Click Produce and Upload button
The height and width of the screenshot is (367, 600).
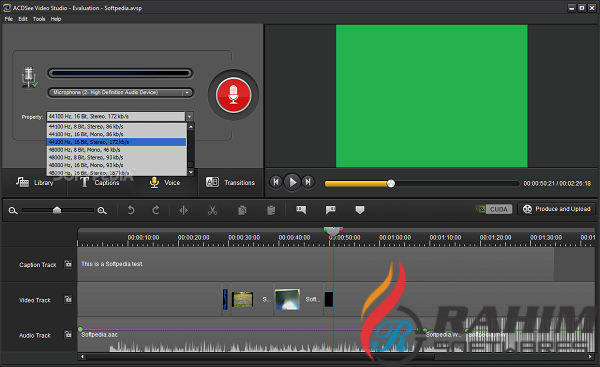[x=557, y=209]
